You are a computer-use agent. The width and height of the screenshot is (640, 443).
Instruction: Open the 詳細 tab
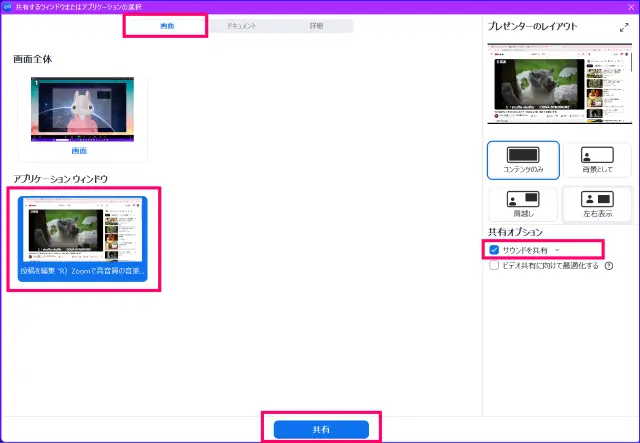point(316,25)
